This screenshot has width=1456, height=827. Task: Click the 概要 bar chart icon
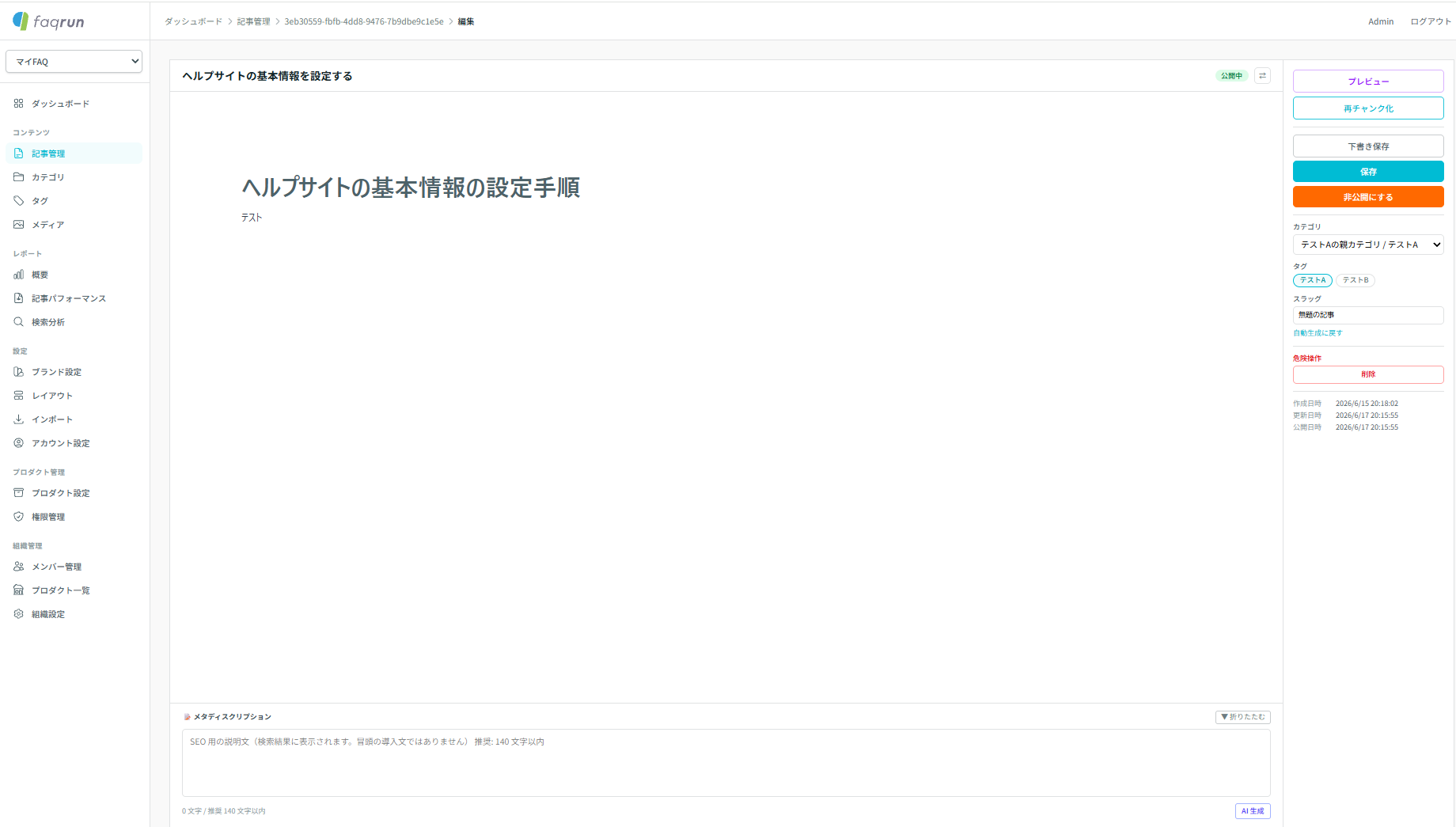coord(18,275)
